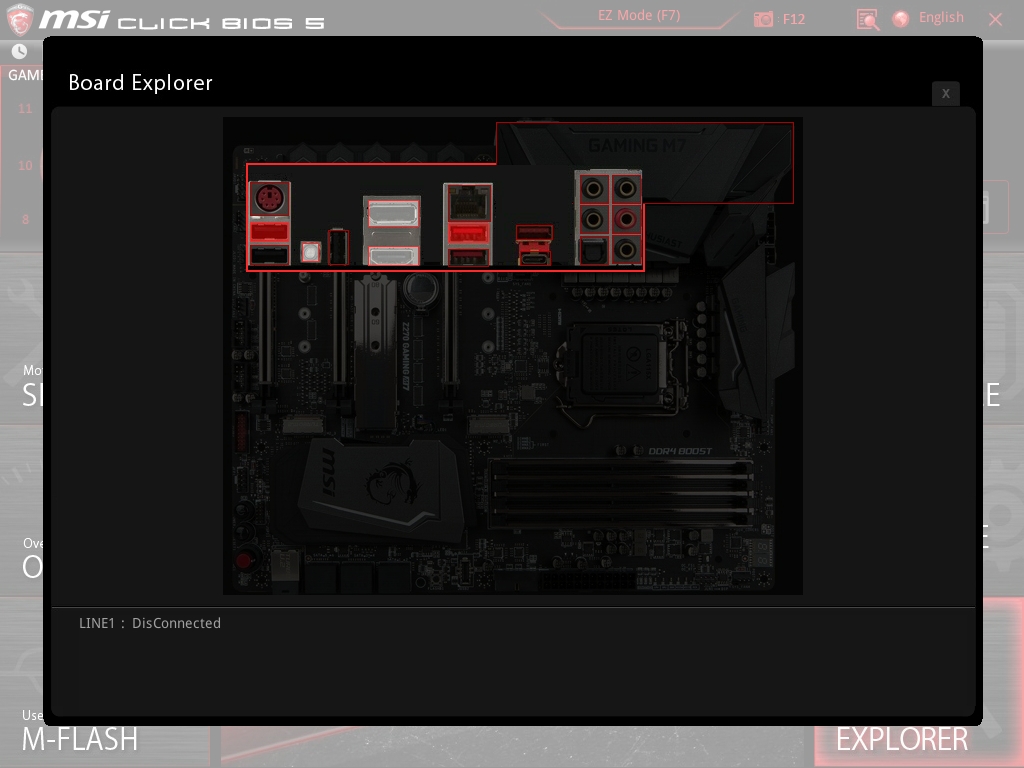Switch to EZ Mode (F7) in BIOS
Viewport: 1024px width, 768px height.
pos(639,16)
